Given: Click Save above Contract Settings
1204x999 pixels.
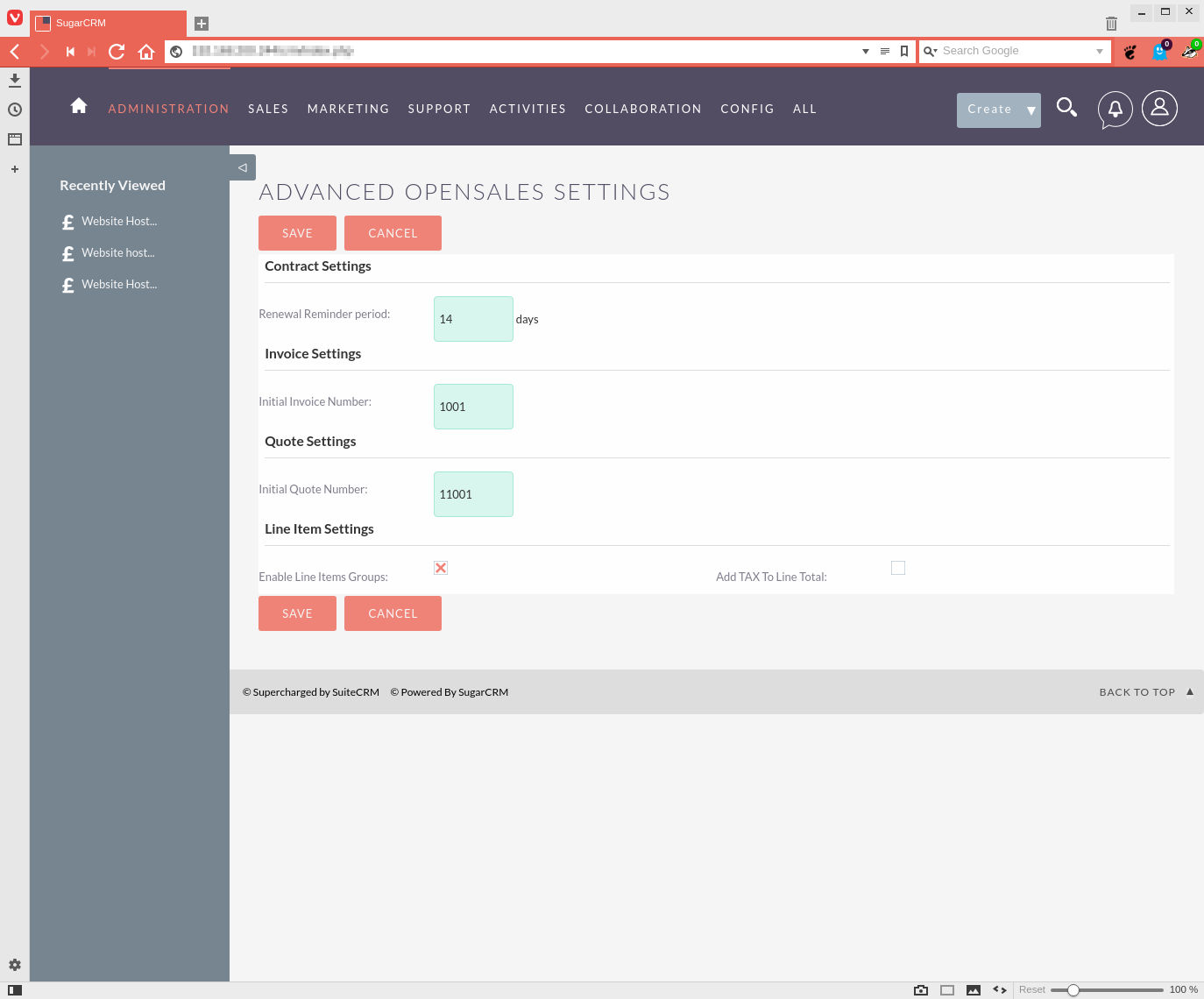Looking at the screenshot, I should [297, 233].
